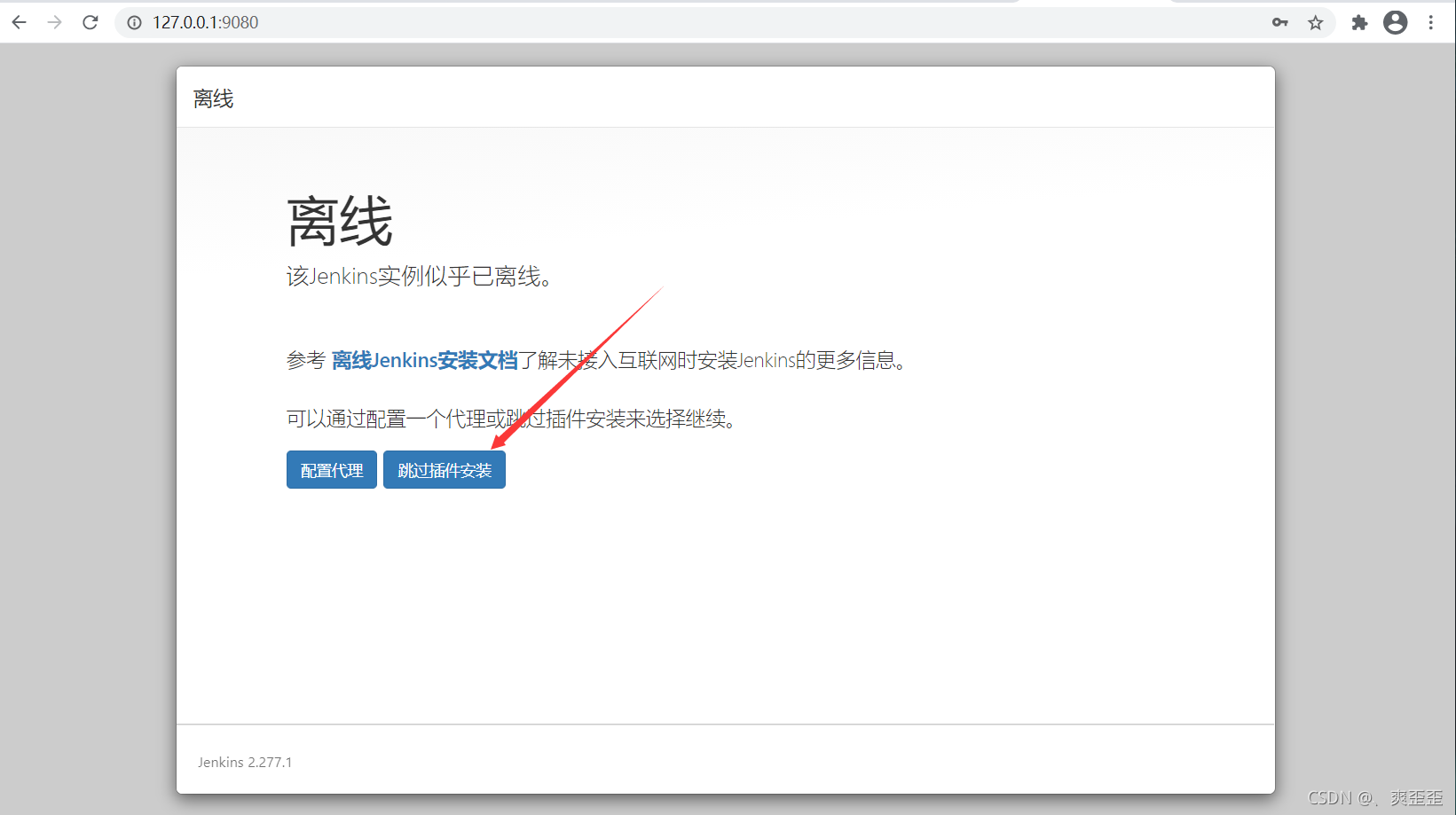Click the large 离线 heading
The image size is (1456, 815).
click(x=340, y=221)
